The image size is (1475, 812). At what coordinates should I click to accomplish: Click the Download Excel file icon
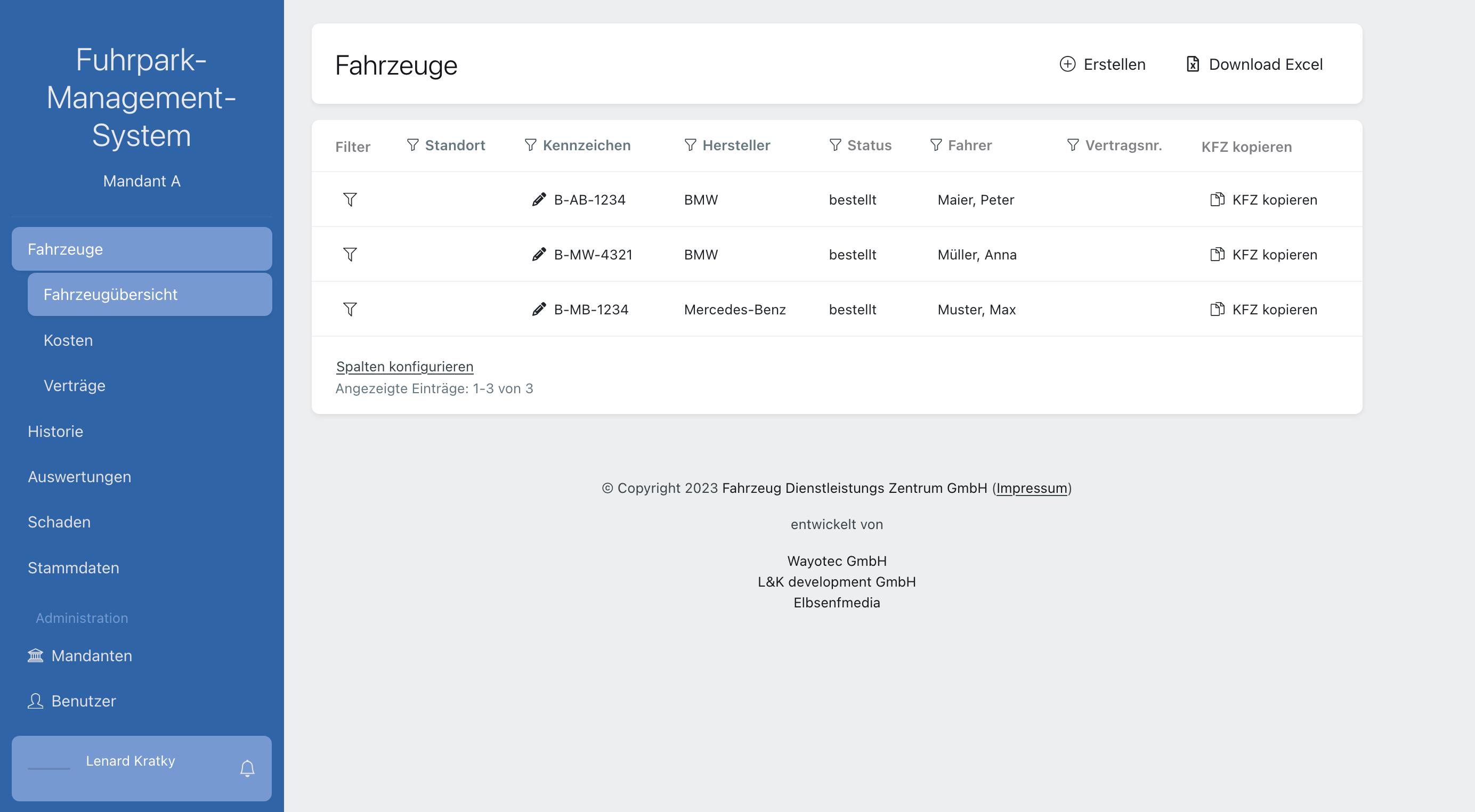[1192, 64]
